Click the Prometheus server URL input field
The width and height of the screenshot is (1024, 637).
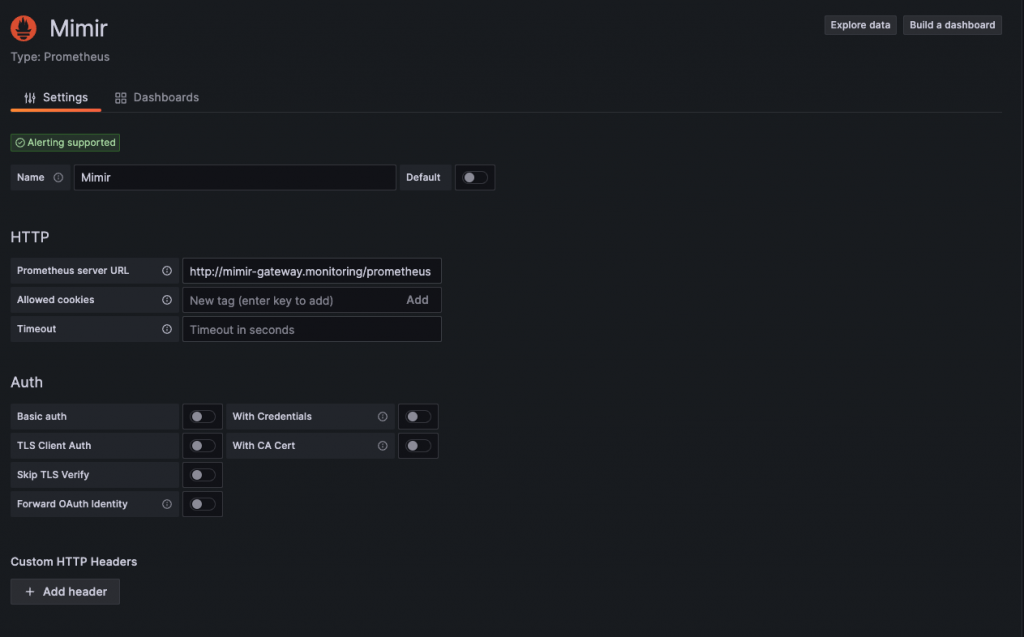[312, 271]
